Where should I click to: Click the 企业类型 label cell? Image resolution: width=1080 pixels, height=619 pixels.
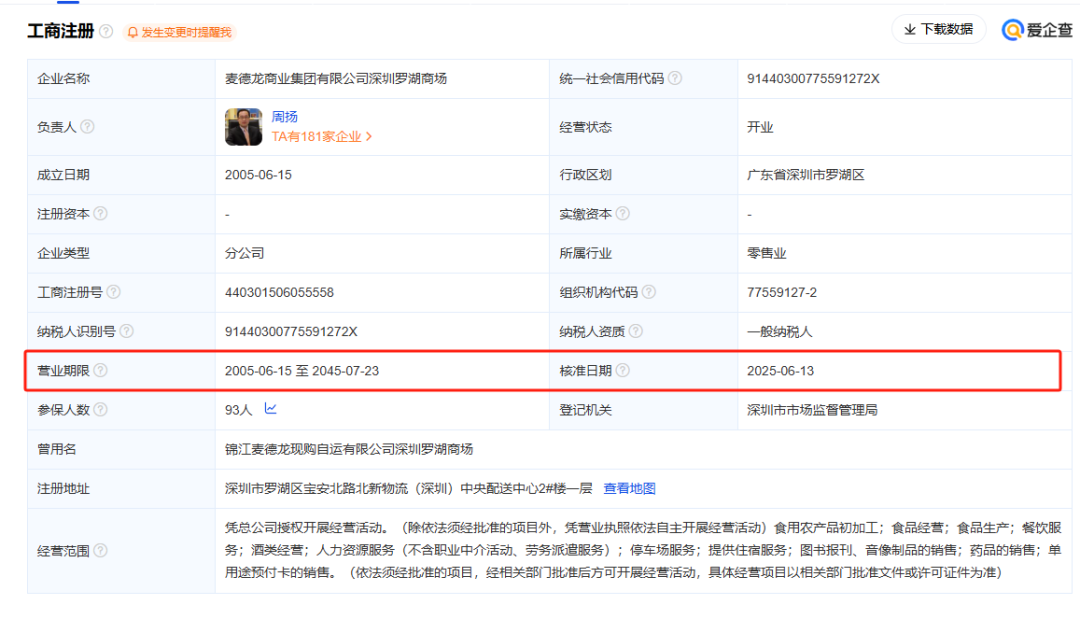pyautogui.click(x=121, y=253)
